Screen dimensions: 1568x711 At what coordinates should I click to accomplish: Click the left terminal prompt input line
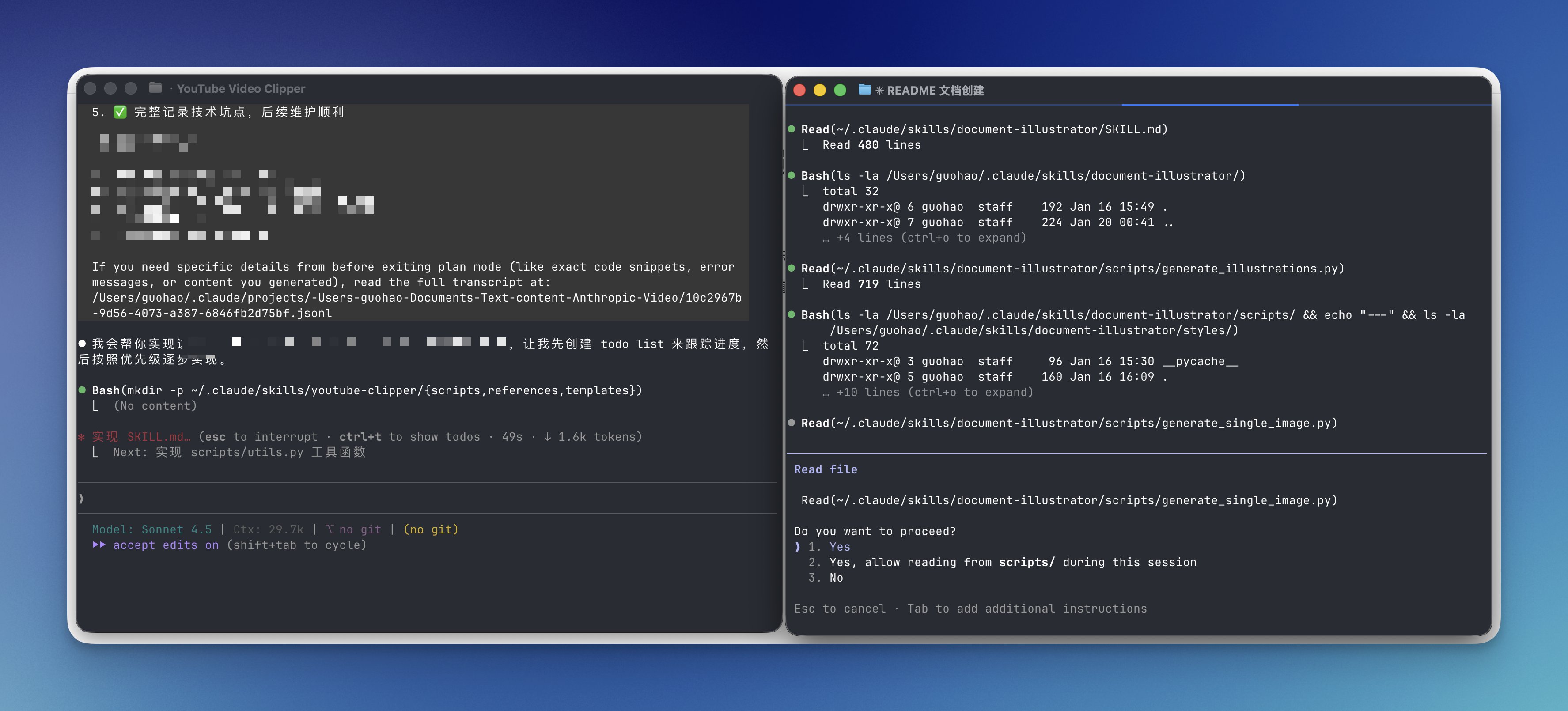point(426,499)
